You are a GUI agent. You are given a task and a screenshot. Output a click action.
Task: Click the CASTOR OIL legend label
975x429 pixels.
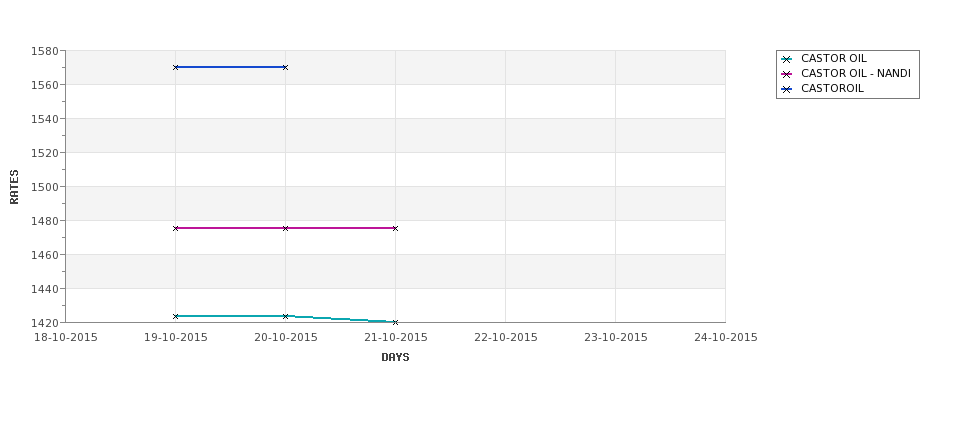click(x=833, y=58)
